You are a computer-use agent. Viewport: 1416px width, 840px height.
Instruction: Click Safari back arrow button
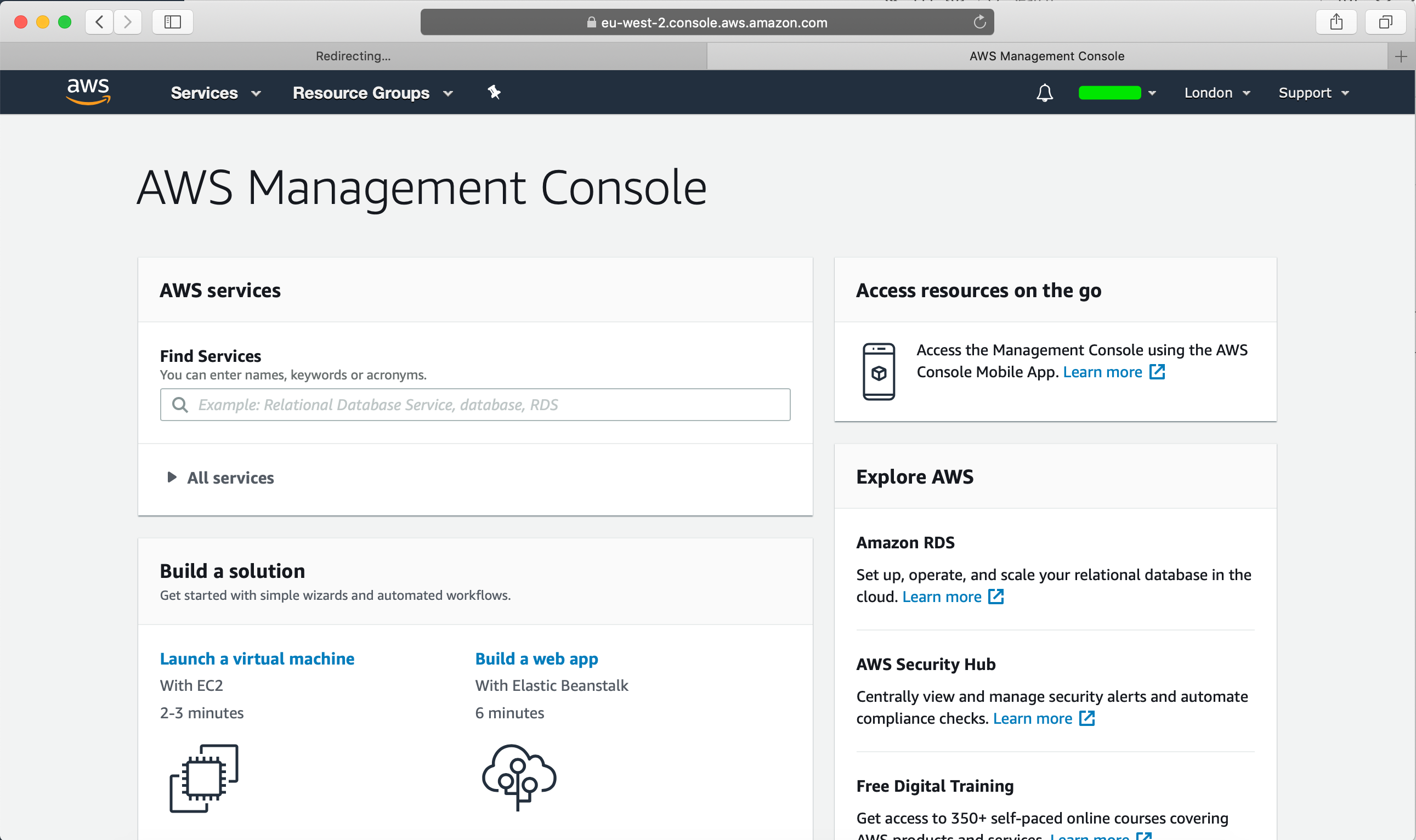point(100,22)
